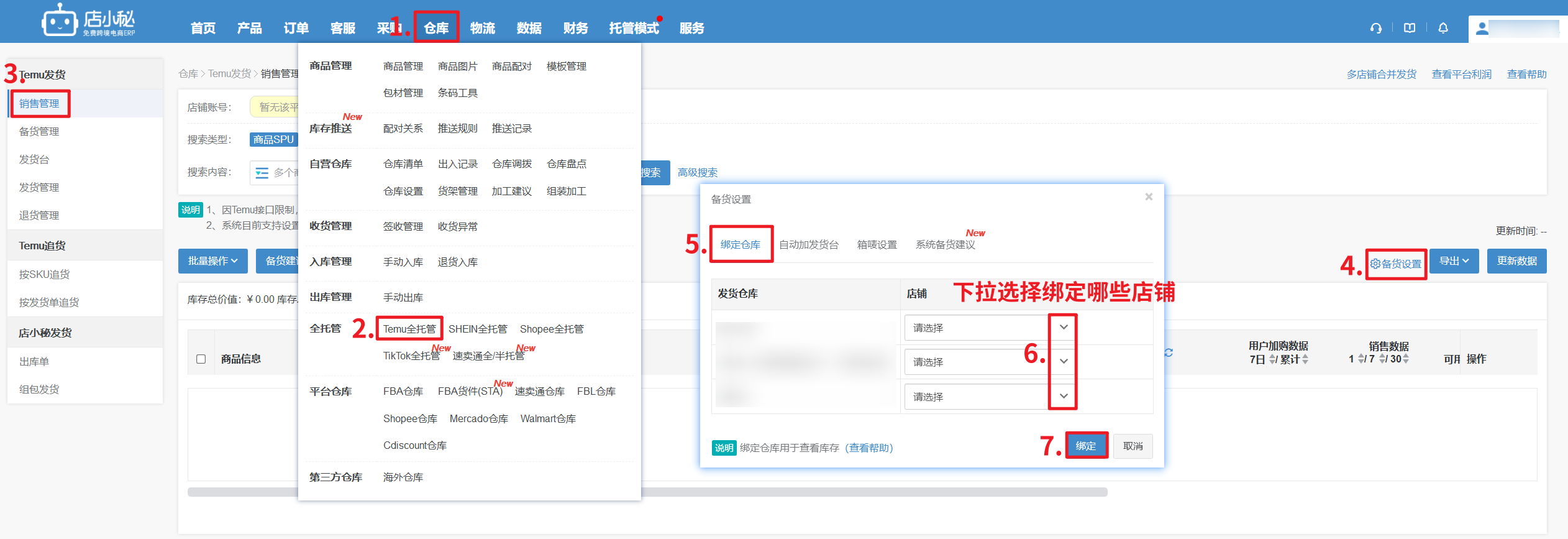This screenshot has width=1568, height=539.
Task: Expand the first 请选择 store dropdown
Action: click(x=1063, y=328)
